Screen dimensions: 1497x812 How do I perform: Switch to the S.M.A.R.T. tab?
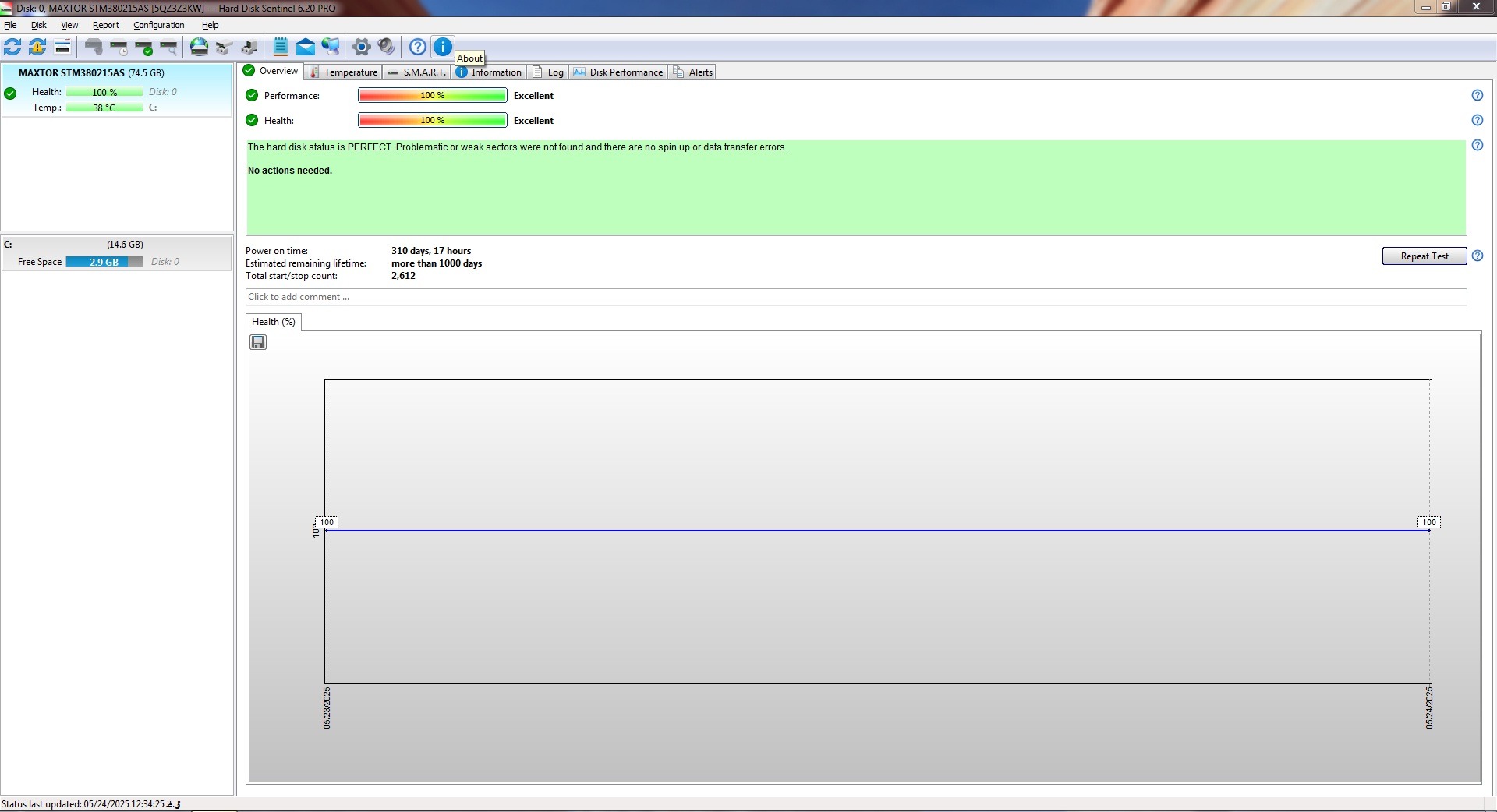416,72
